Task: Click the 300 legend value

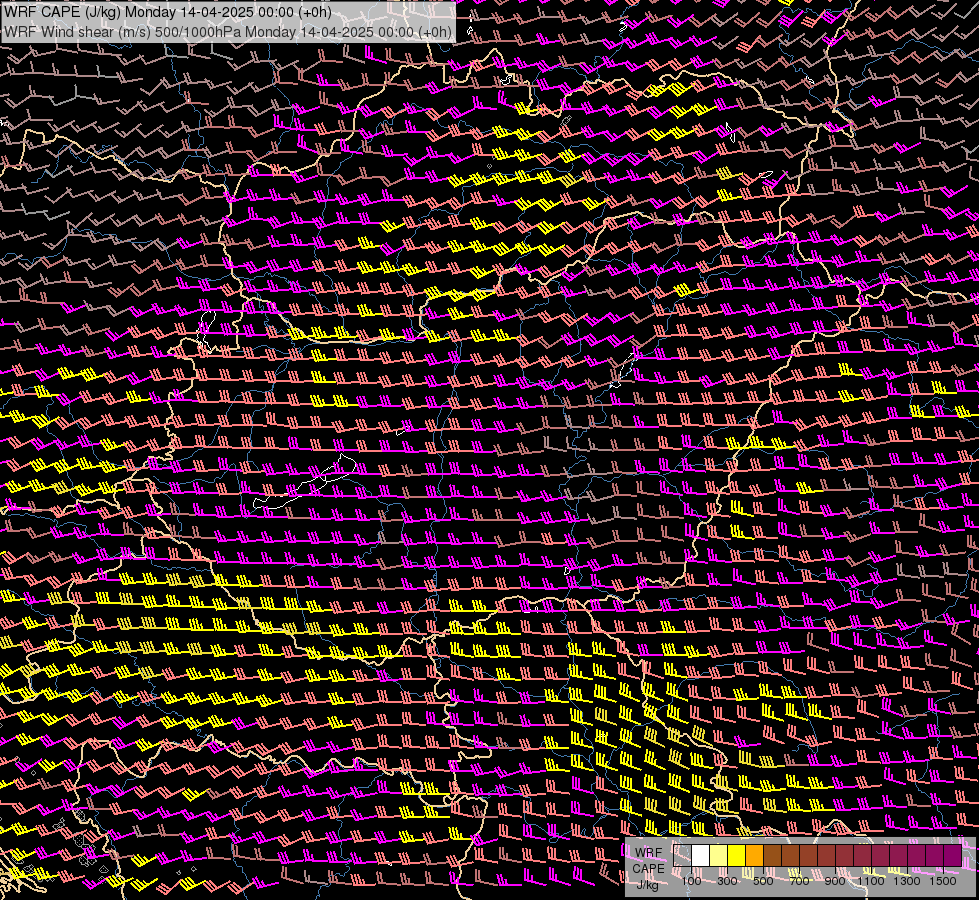Action: click(x=727, y=881)
